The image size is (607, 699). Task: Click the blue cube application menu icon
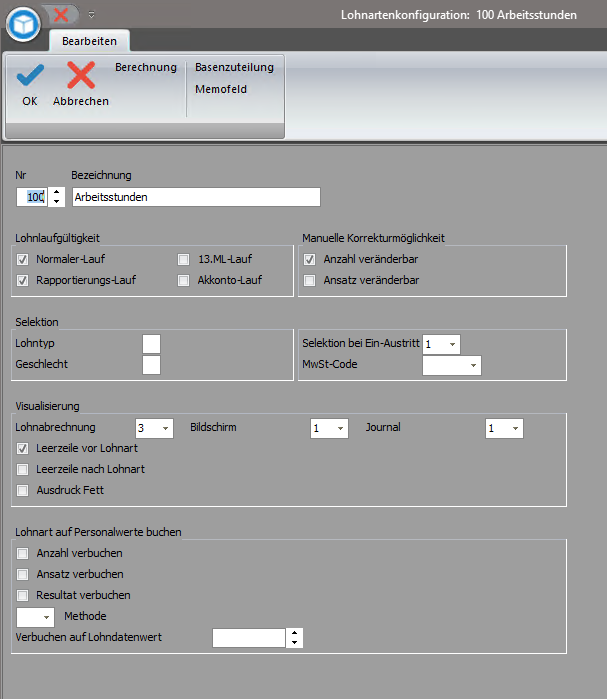pyautogui.click(x=23, y=25)
